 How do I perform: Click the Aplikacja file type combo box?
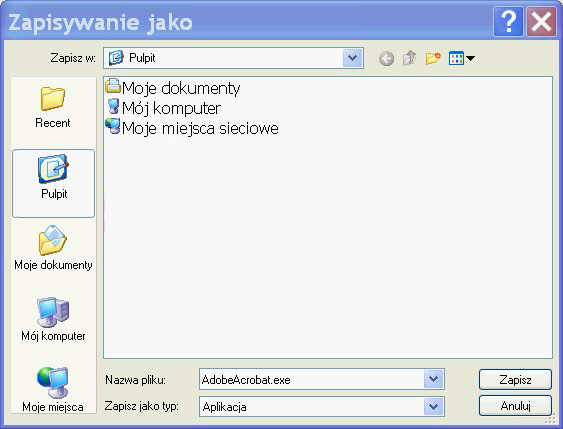pos(322,406)
